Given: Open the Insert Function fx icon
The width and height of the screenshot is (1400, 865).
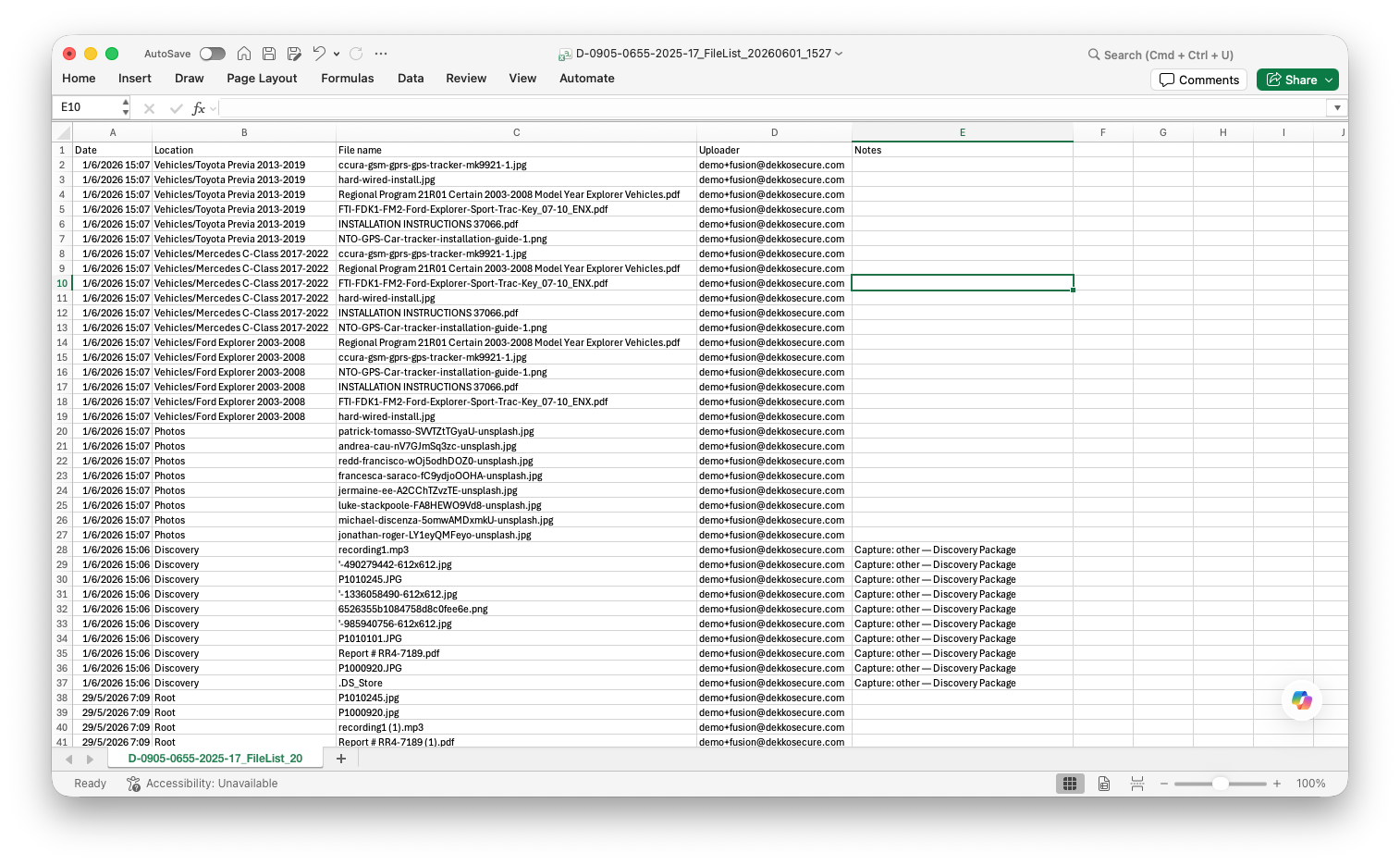Looking at the screenshot, I should [x=198, y=108].
